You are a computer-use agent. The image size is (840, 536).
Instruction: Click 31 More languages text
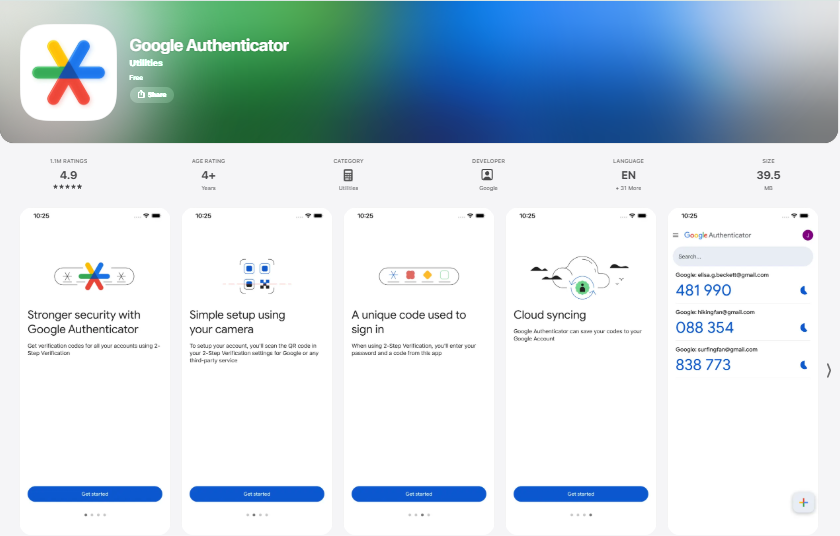[x=628, y=188]
